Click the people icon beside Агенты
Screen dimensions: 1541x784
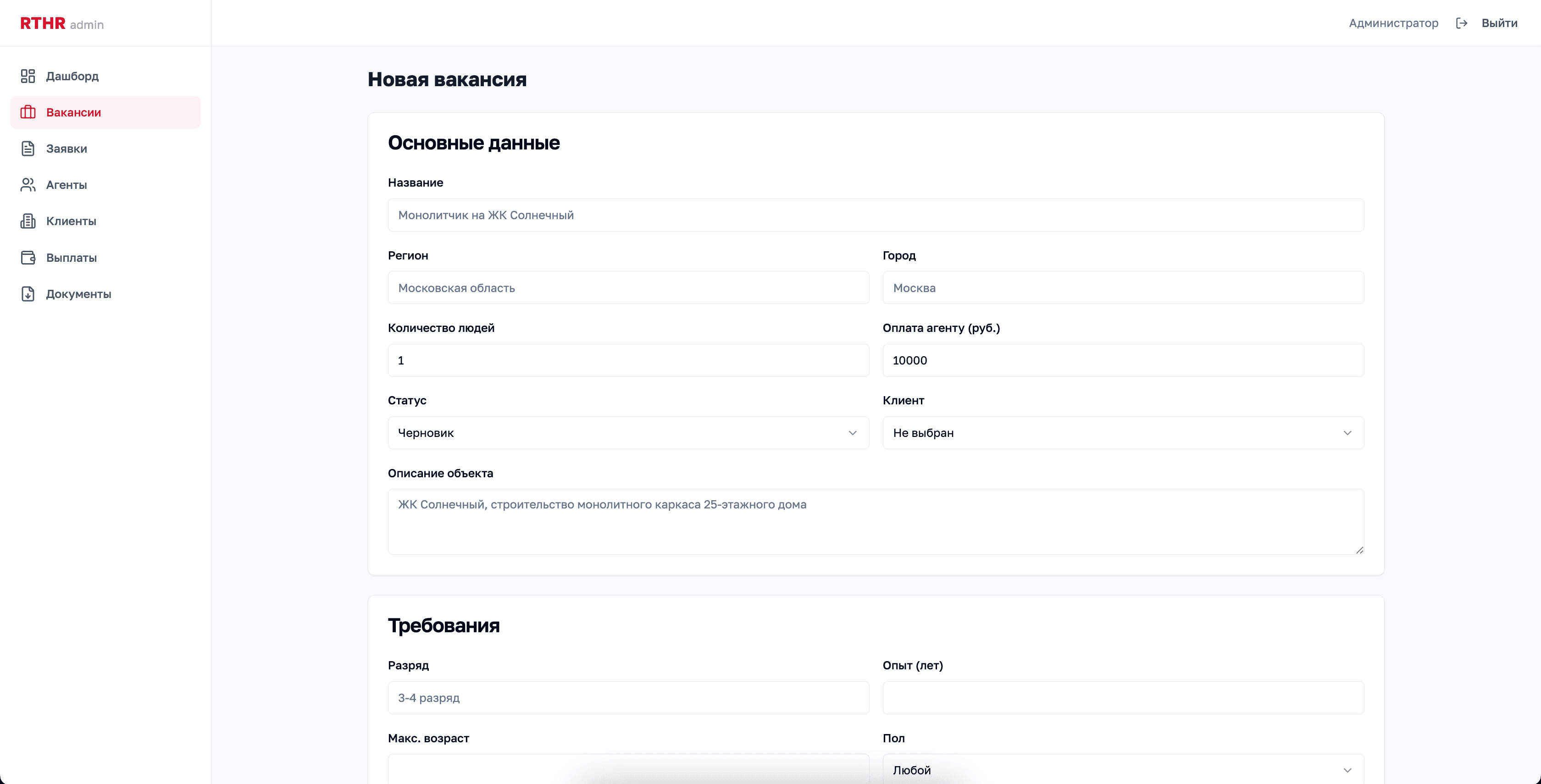[x=28, y=185]
